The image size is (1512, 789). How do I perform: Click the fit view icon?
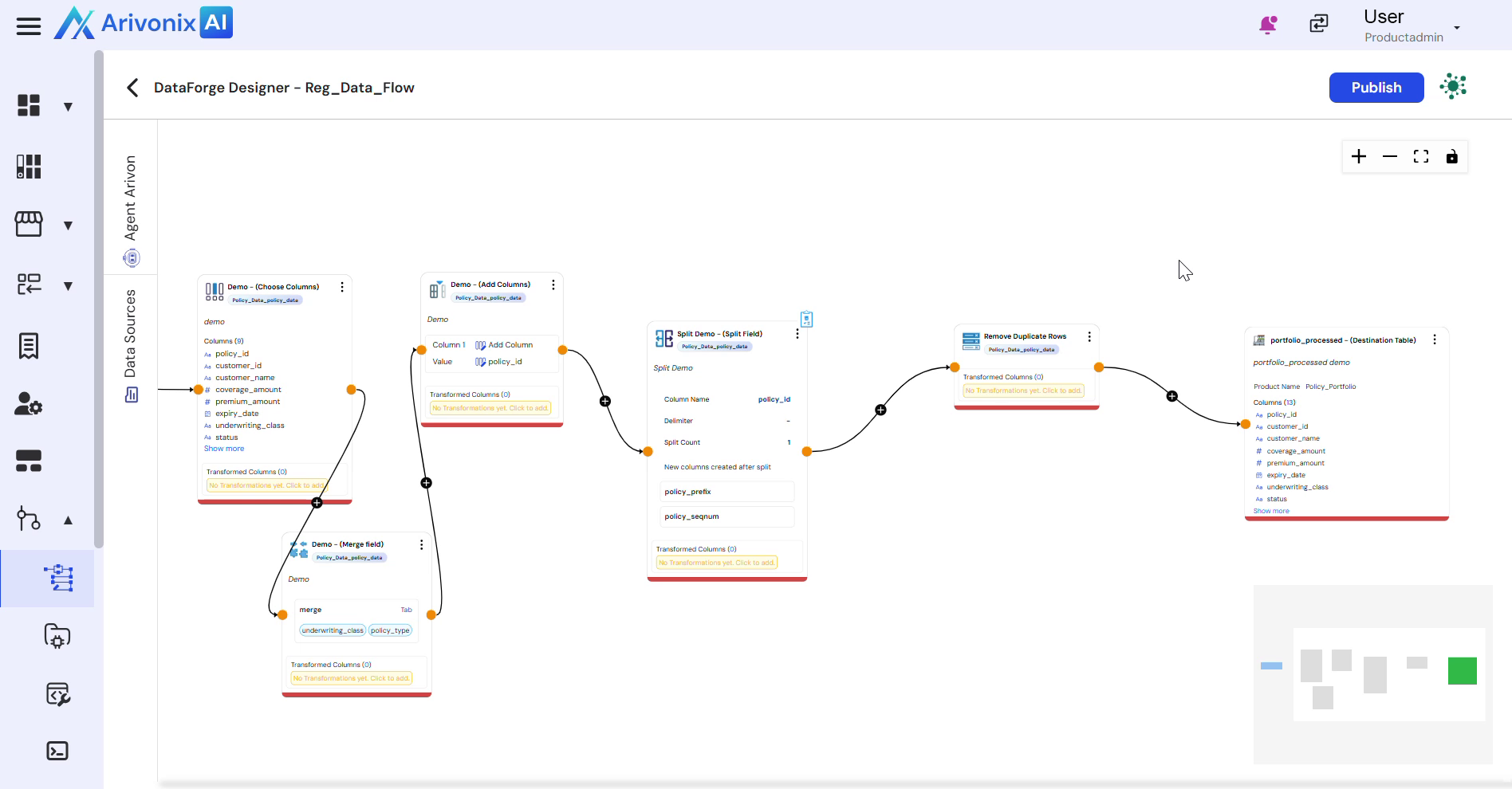tap(1421, 157)
